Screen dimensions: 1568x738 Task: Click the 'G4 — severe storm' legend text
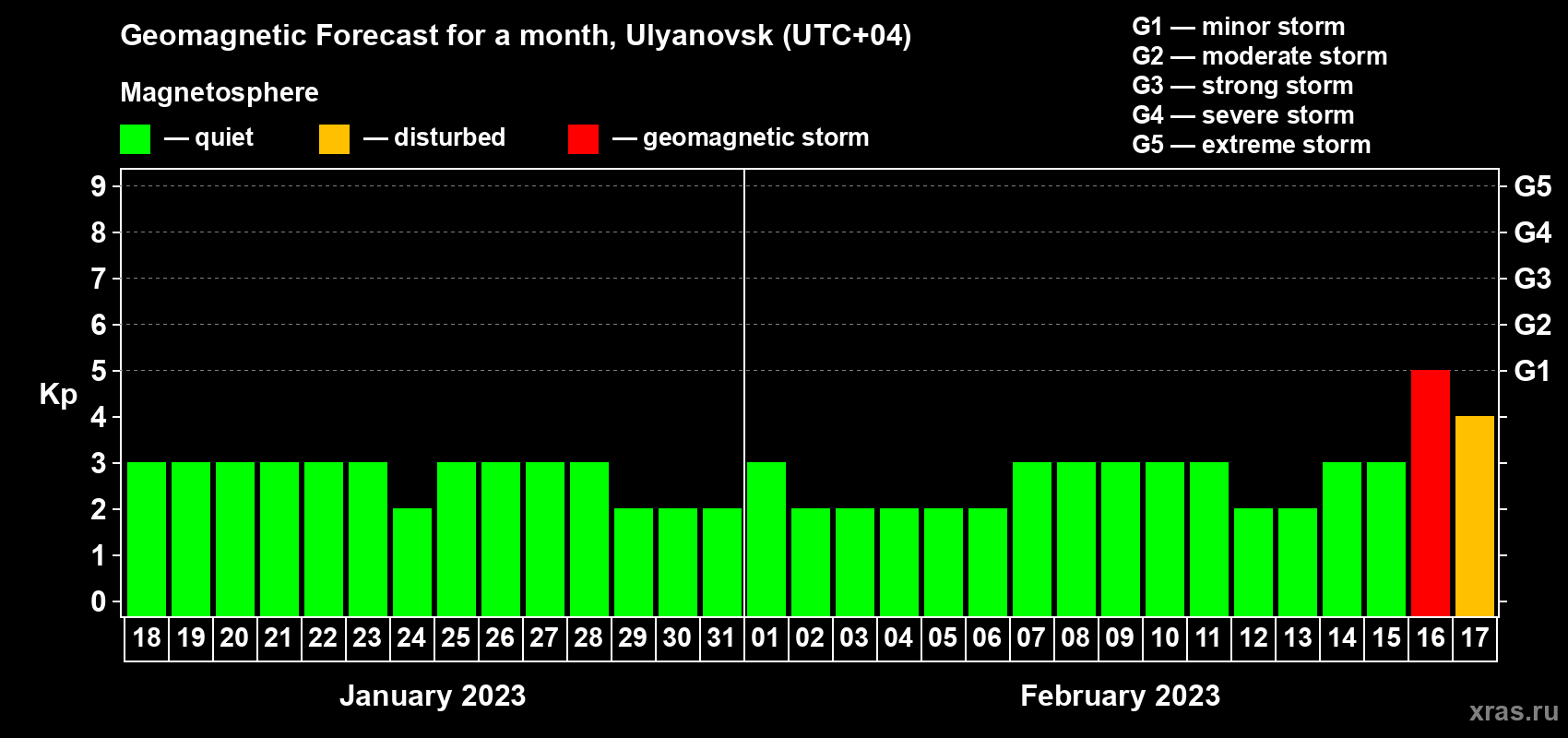(1243, 115)
